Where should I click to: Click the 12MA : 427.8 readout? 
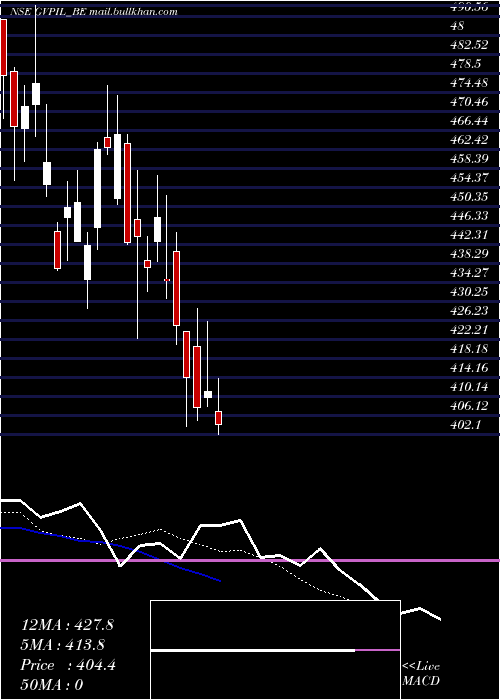coord(67,625)
